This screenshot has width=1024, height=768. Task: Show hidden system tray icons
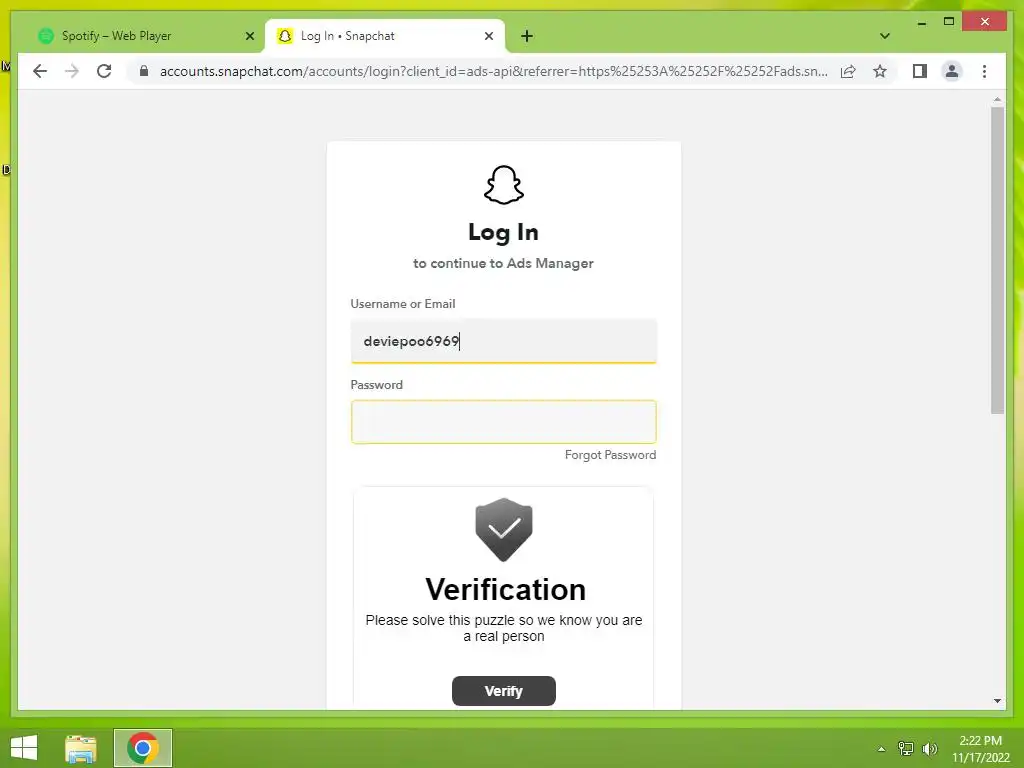tap(881, 748)
